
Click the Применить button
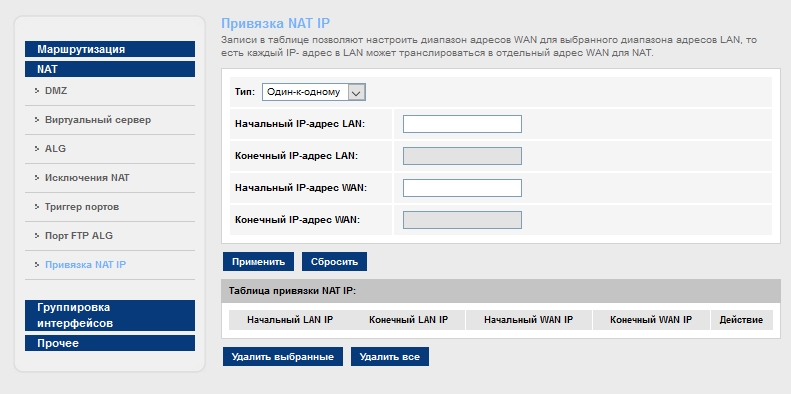pyautogui.click(x=258, y=262)
